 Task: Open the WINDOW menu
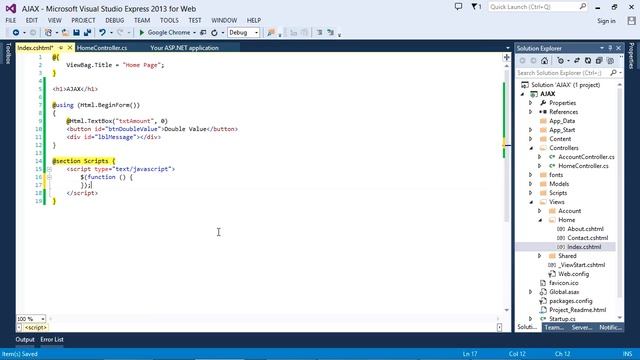[x=224, y=20]
